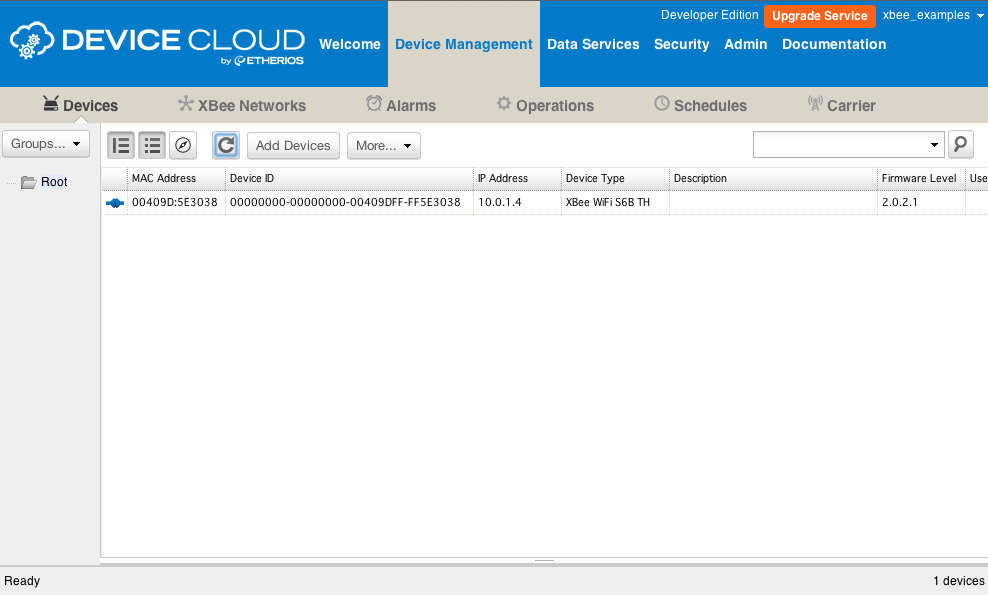
Task: Click the Device Cloud logo
Action: pos(158,43)
